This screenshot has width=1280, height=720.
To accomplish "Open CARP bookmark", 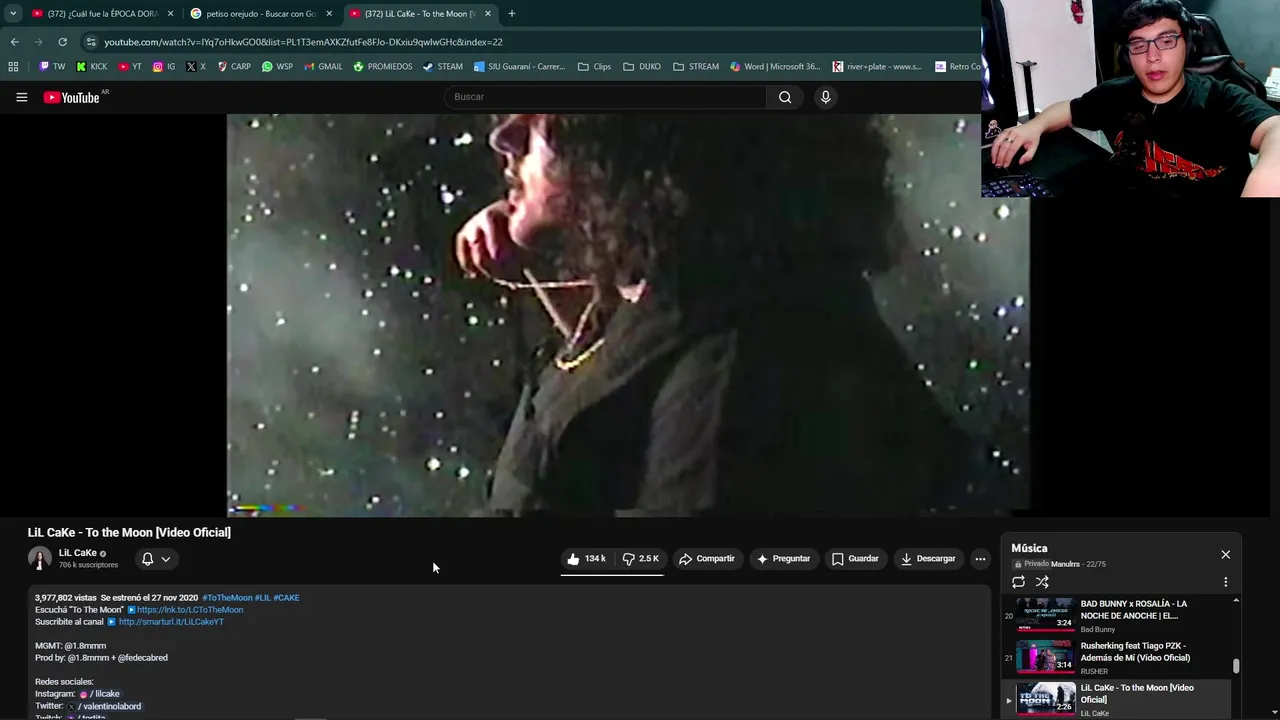I will 234,67.
